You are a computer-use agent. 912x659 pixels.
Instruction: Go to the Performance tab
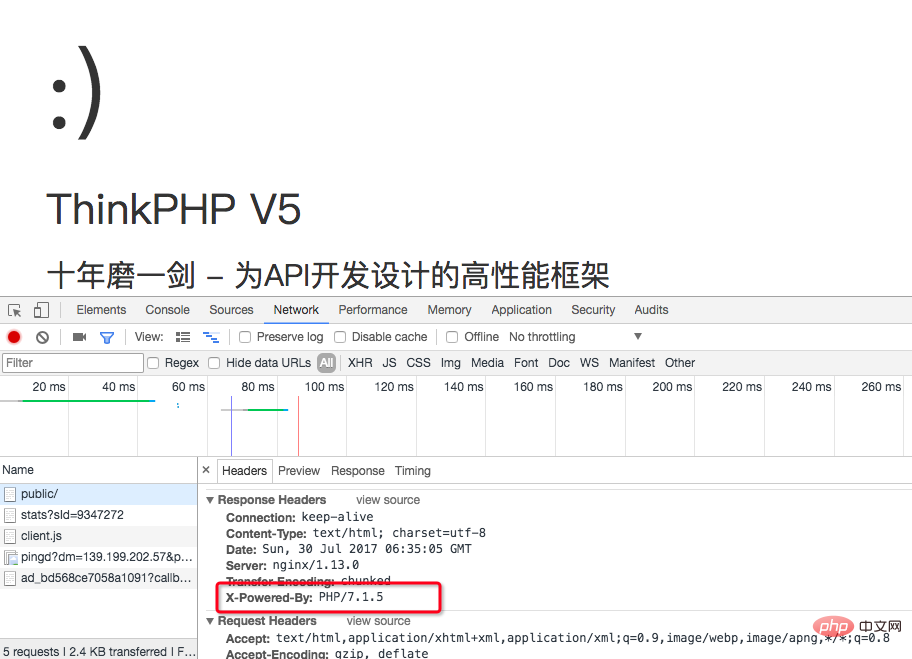tap(373, 310)
